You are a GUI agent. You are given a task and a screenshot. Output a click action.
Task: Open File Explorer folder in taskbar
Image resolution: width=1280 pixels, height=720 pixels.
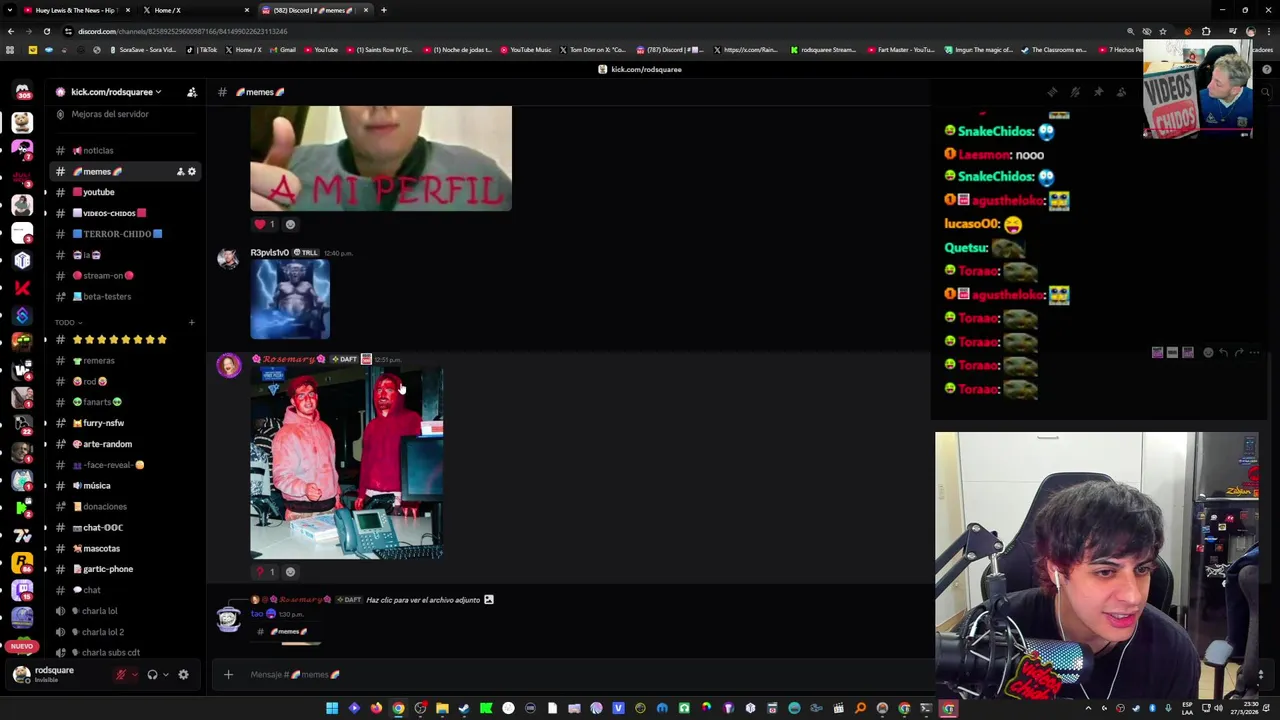tap(442, 709)
